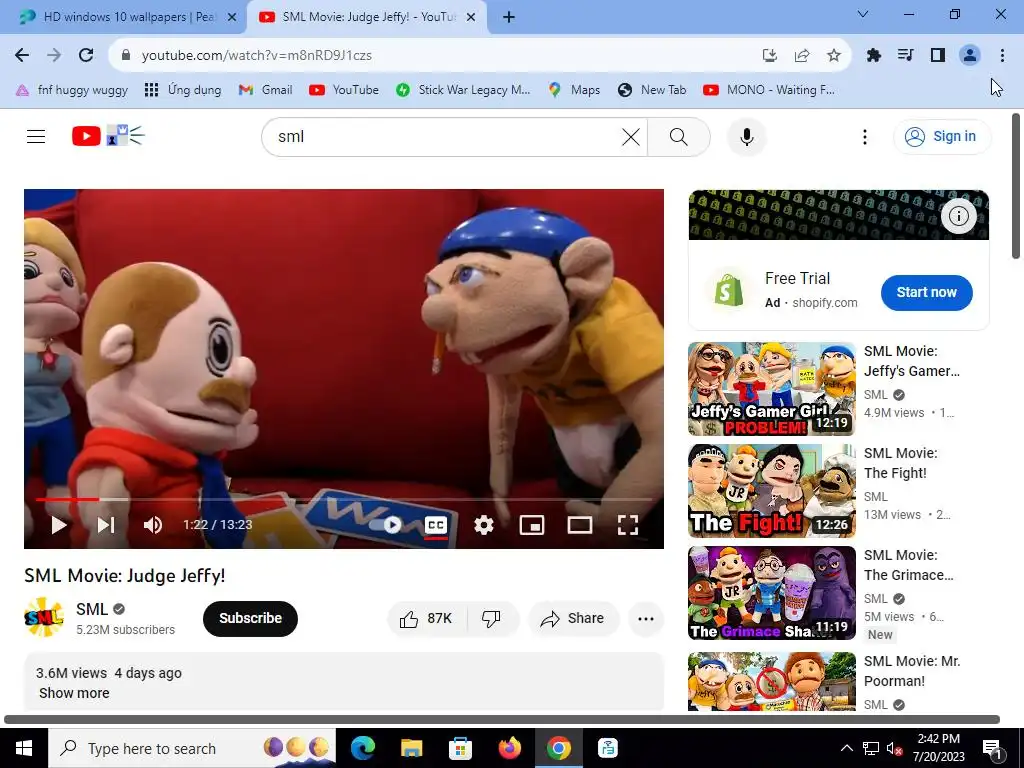The height and width of the screenshot is (768, 1024).
Task: Dislike the video
Action: pos(492,618)
